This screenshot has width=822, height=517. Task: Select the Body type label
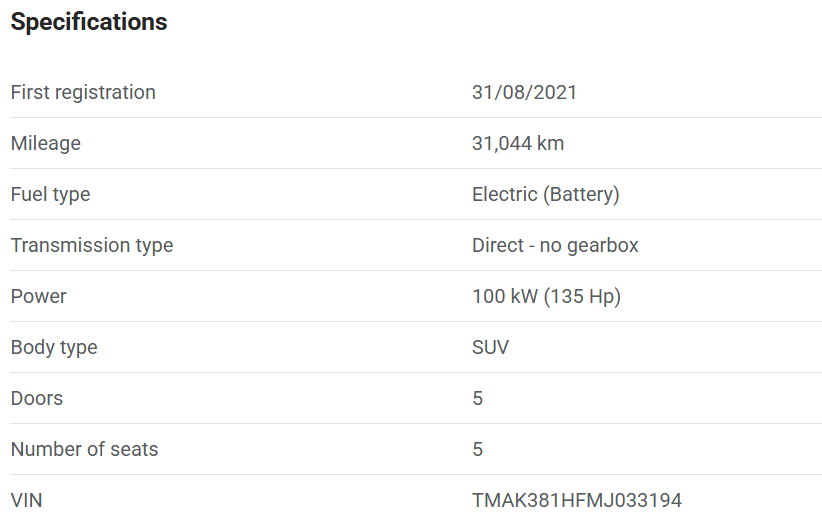[x=54, y=347]
